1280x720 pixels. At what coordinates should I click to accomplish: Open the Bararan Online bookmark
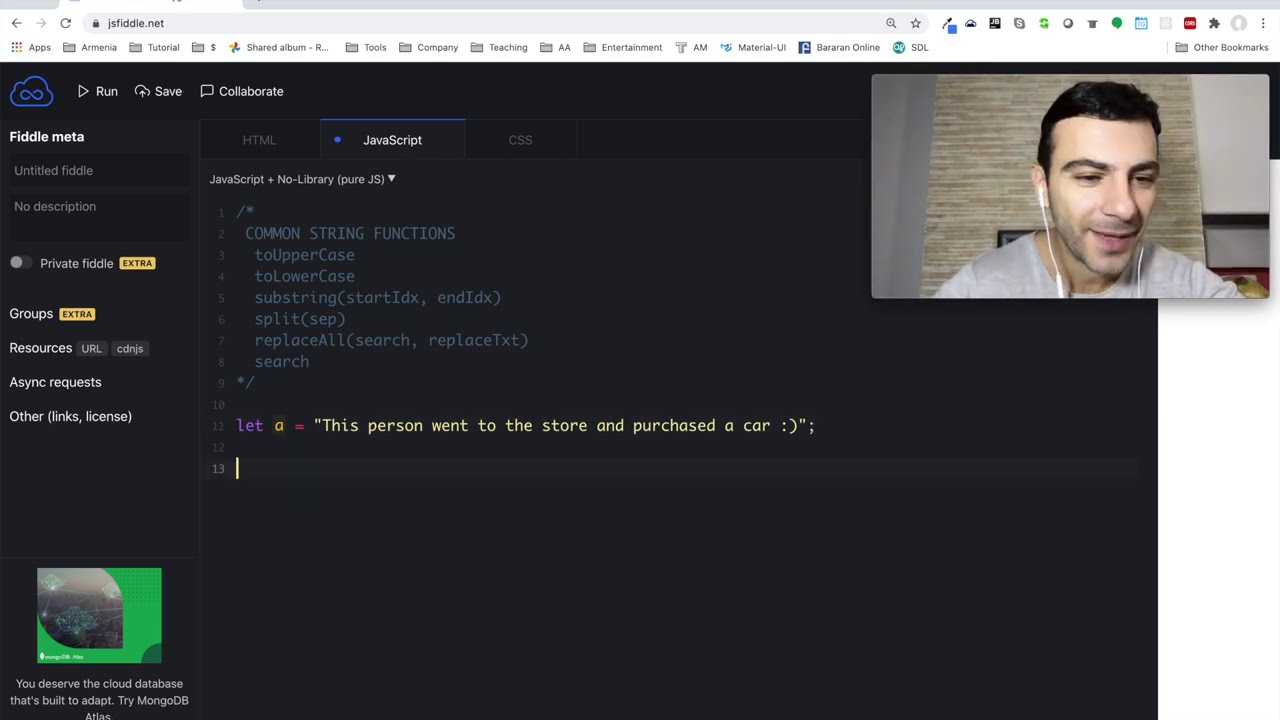(x=839, y=47)
